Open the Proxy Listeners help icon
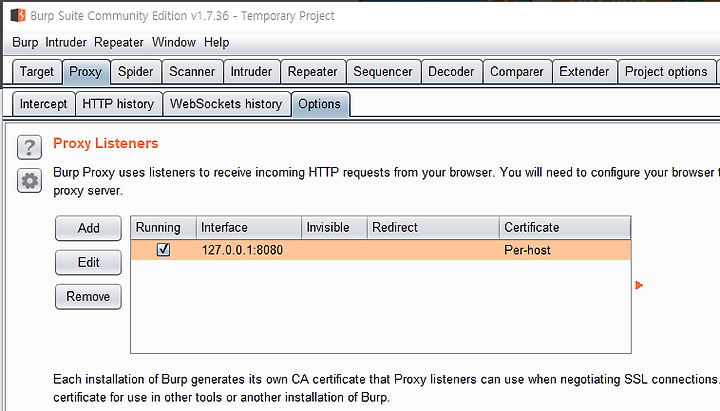This screenshot has width=720, height=411. (29, 147)
